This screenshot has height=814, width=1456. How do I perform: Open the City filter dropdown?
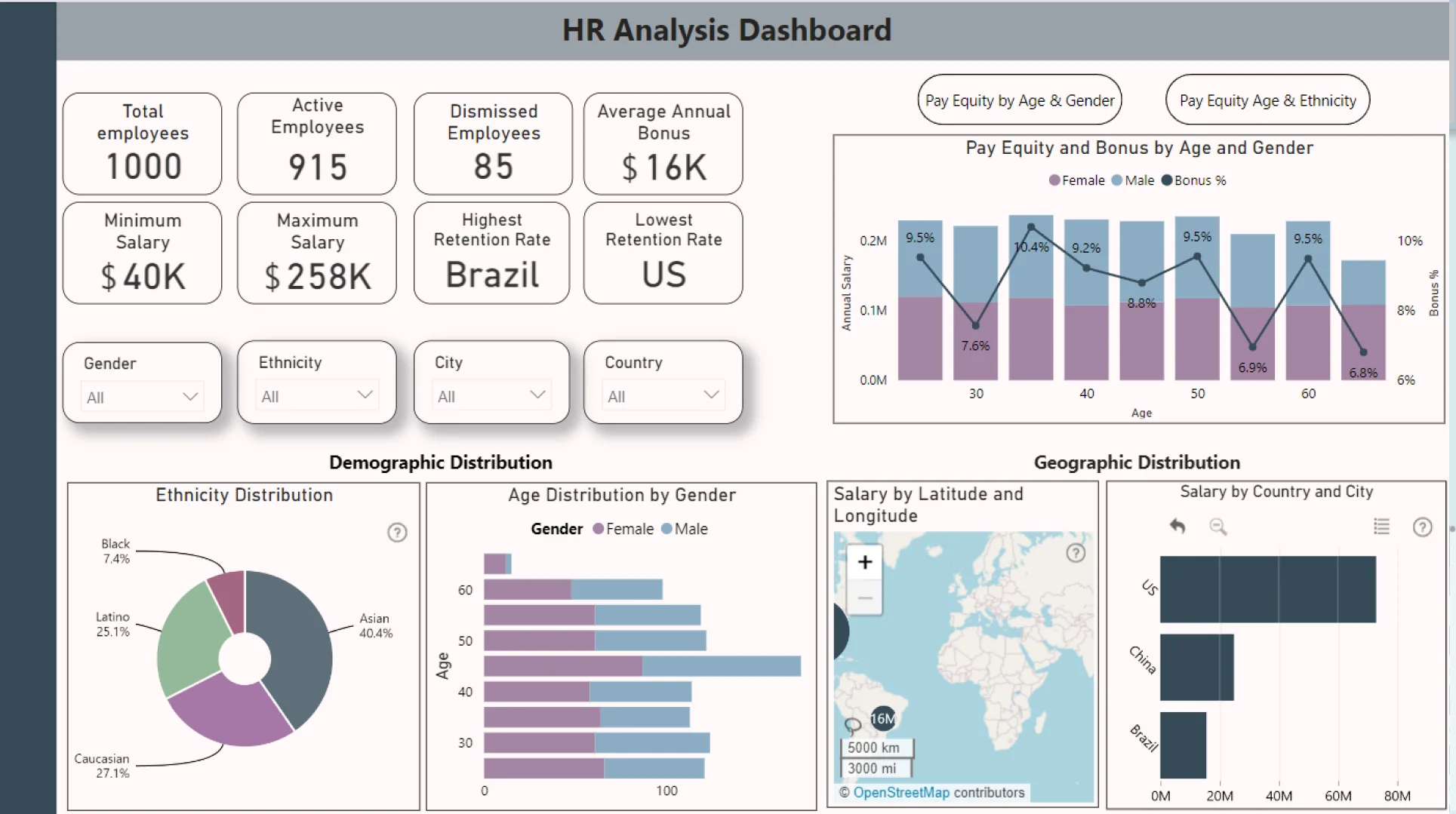491,395
